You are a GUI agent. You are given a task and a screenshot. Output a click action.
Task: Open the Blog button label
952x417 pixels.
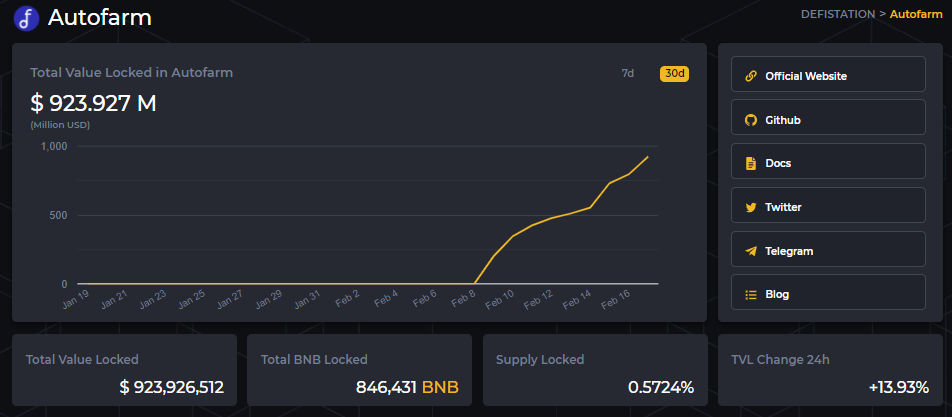pyautogui.click(x=777, y=295)
